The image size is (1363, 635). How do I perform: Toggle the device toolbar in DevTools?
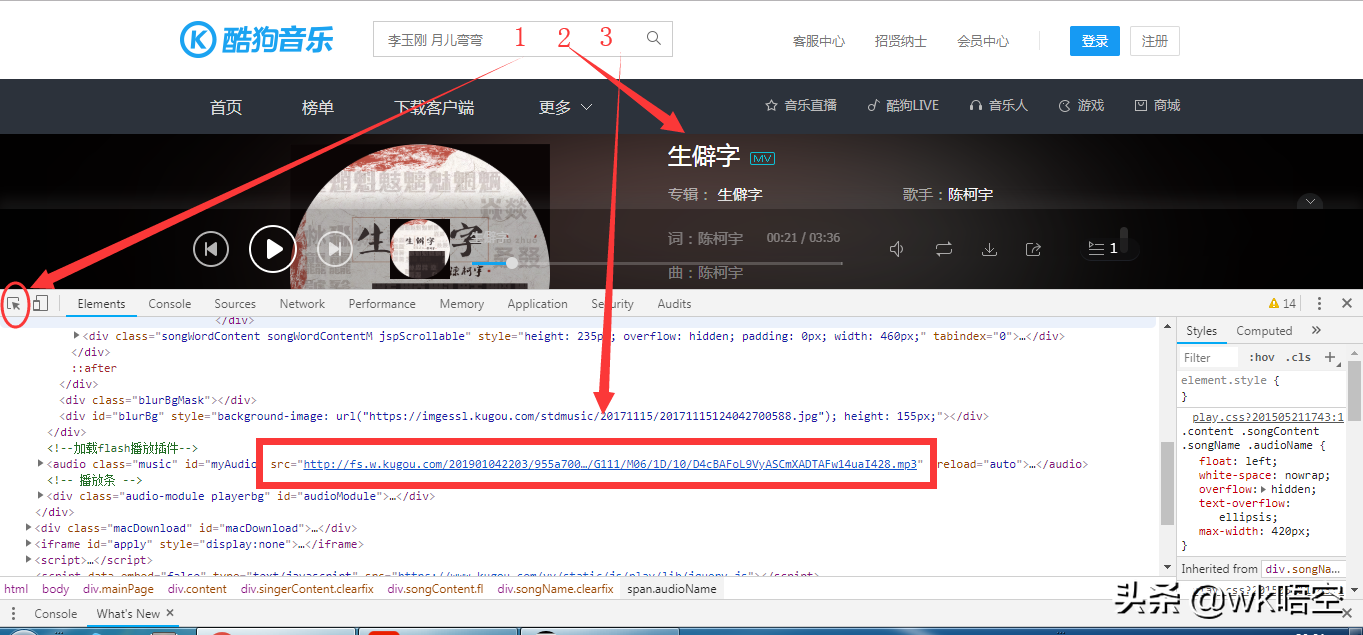[39, 303]
